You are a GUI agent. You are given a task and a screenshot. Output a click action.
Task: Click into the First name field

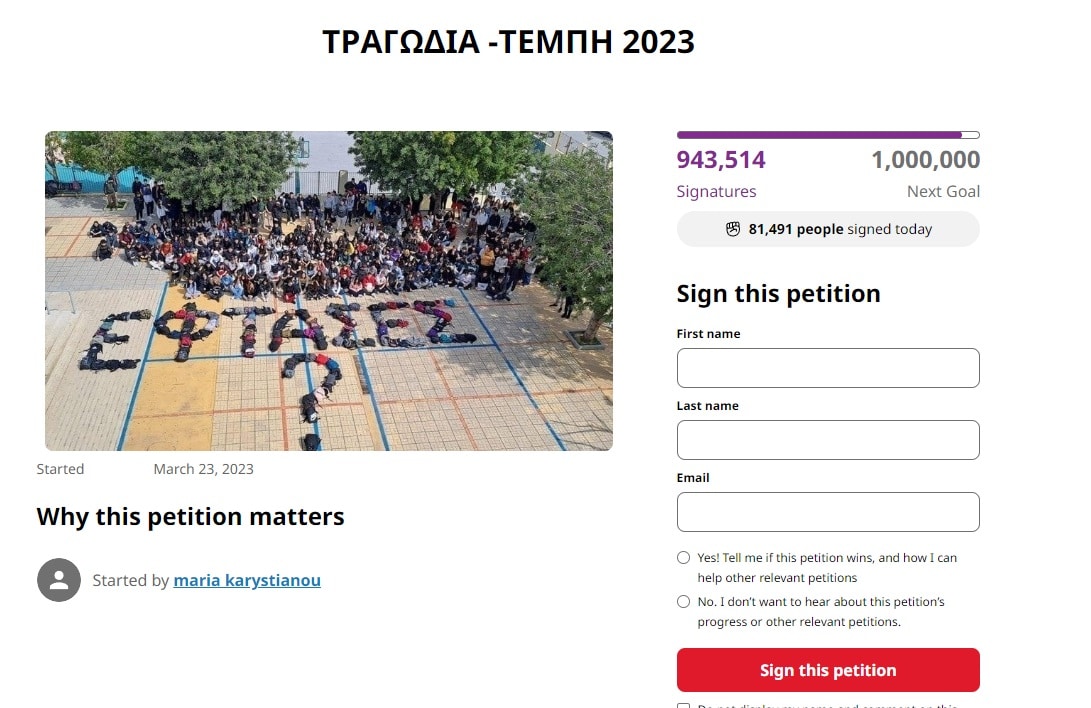[828, 368]
